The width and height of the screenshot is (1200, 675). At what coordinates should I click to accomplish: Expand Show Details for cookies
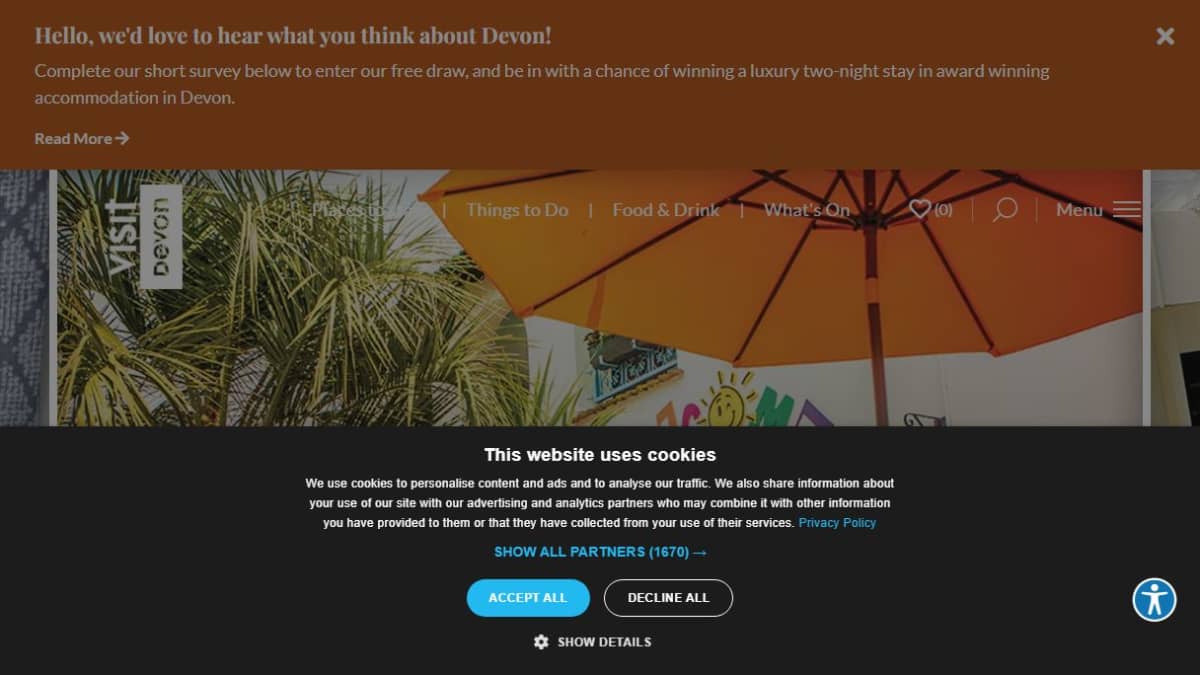point(604,642)
